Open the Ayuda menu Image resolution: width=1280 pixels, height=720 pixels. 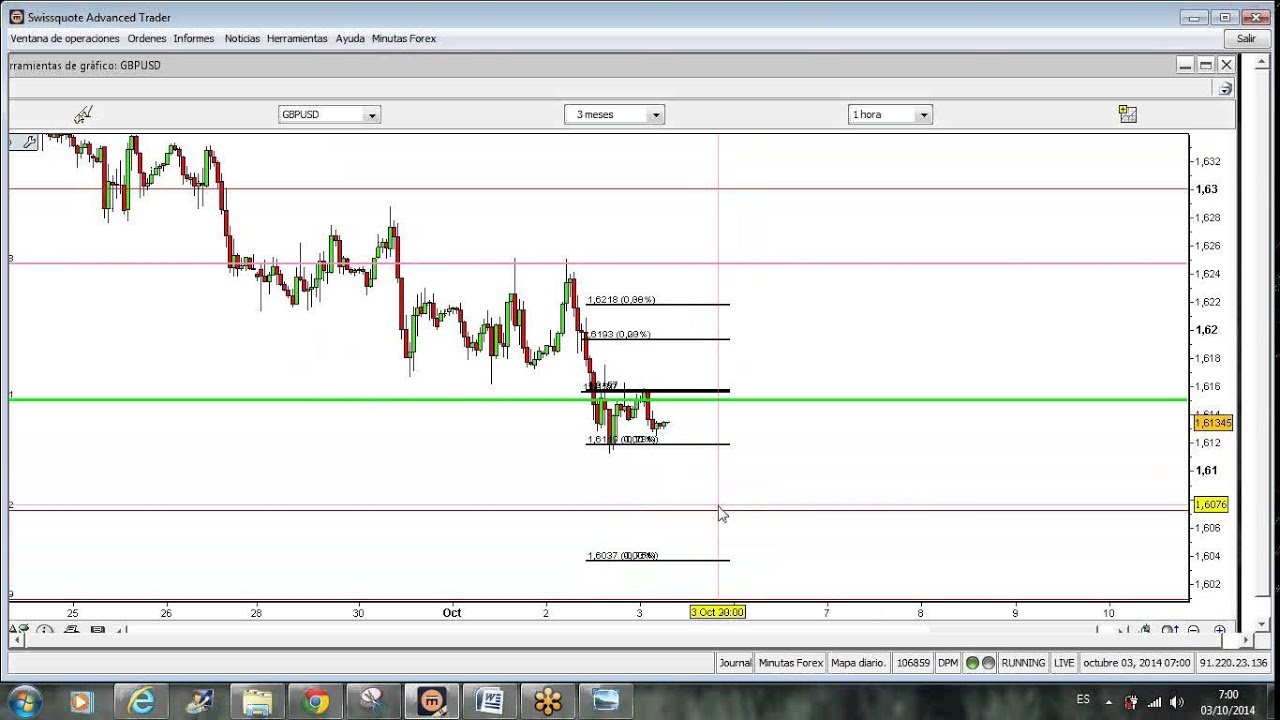coord(350,38)
